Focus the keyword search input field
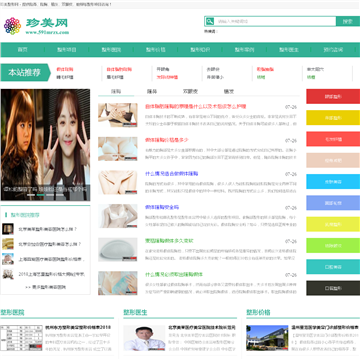The image size is (360, 360). tap(275, 21)
